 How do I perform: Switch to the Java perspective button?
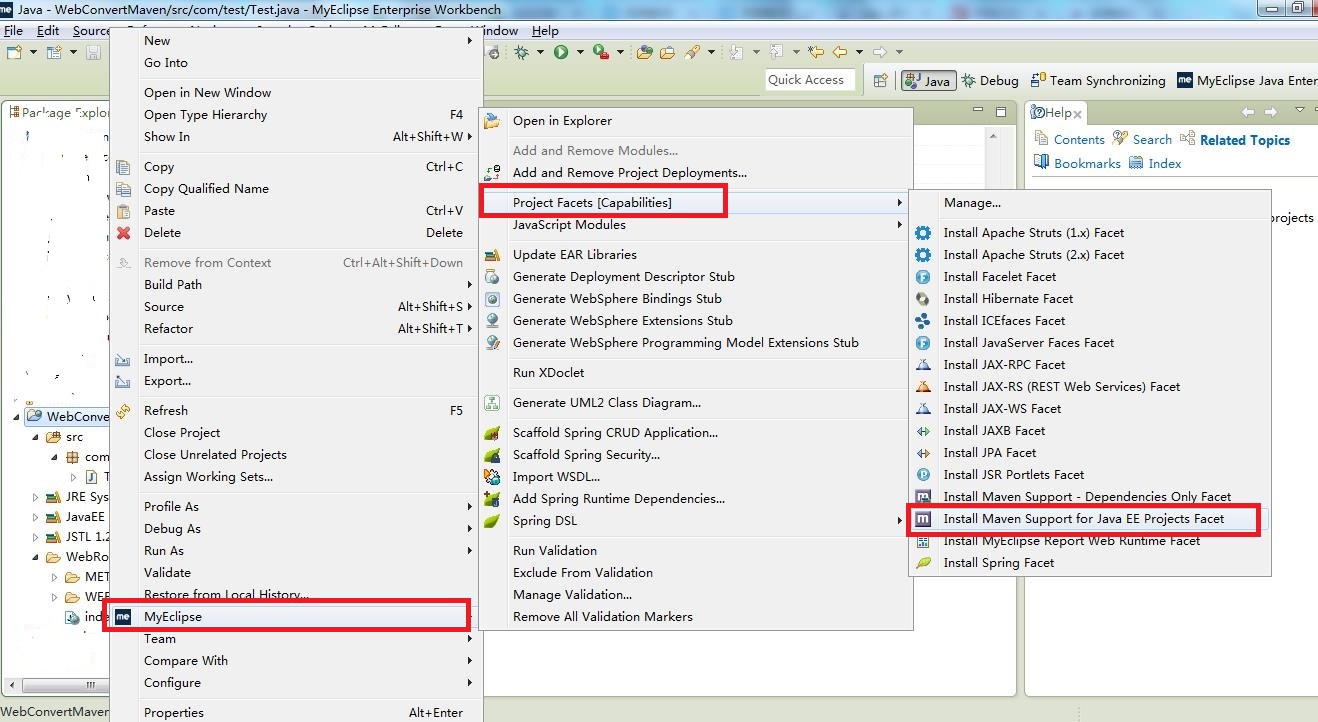pyautogui.click(x=927, y=81)
